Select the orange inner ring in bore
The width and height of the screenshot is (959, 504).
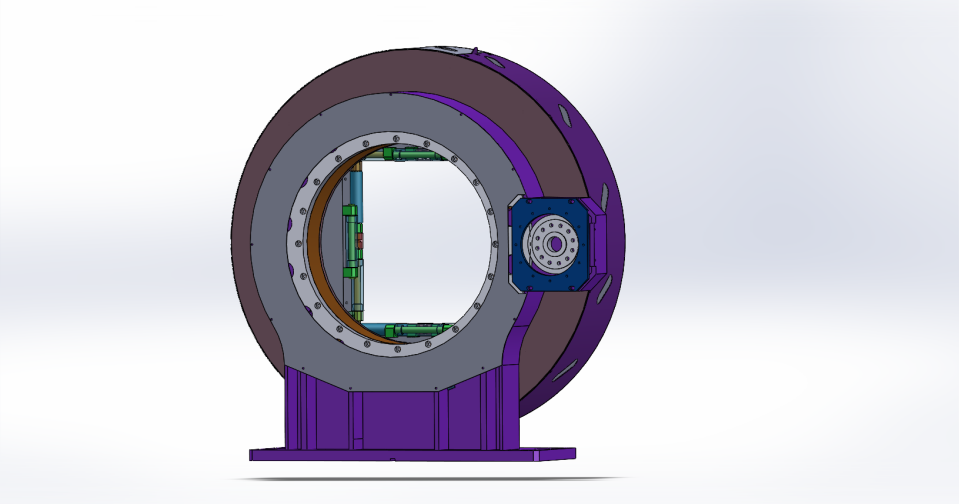tap(314, 245)
